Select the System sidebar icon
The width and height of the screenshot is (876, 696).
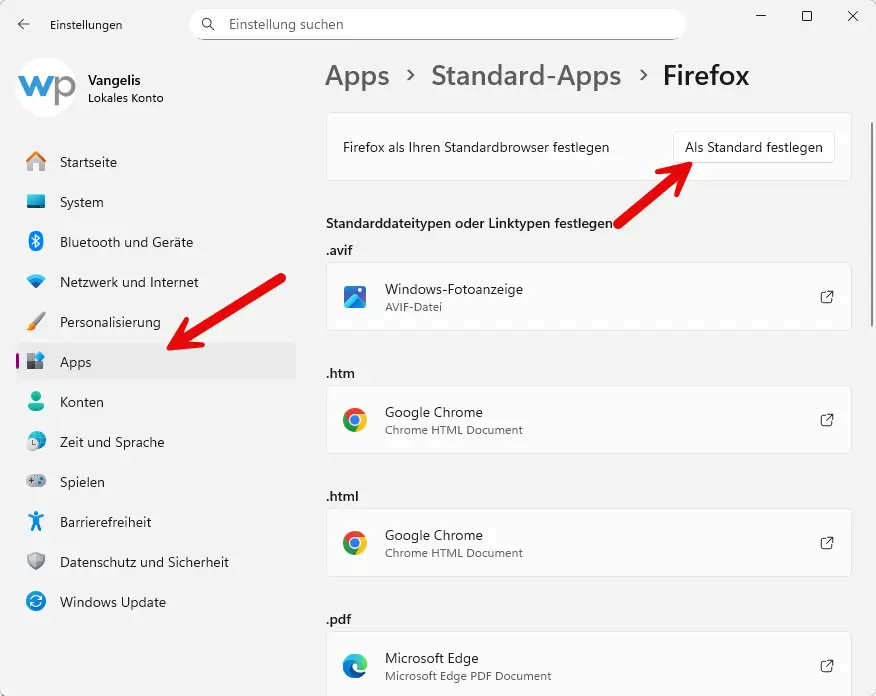(x=36, y=202)
